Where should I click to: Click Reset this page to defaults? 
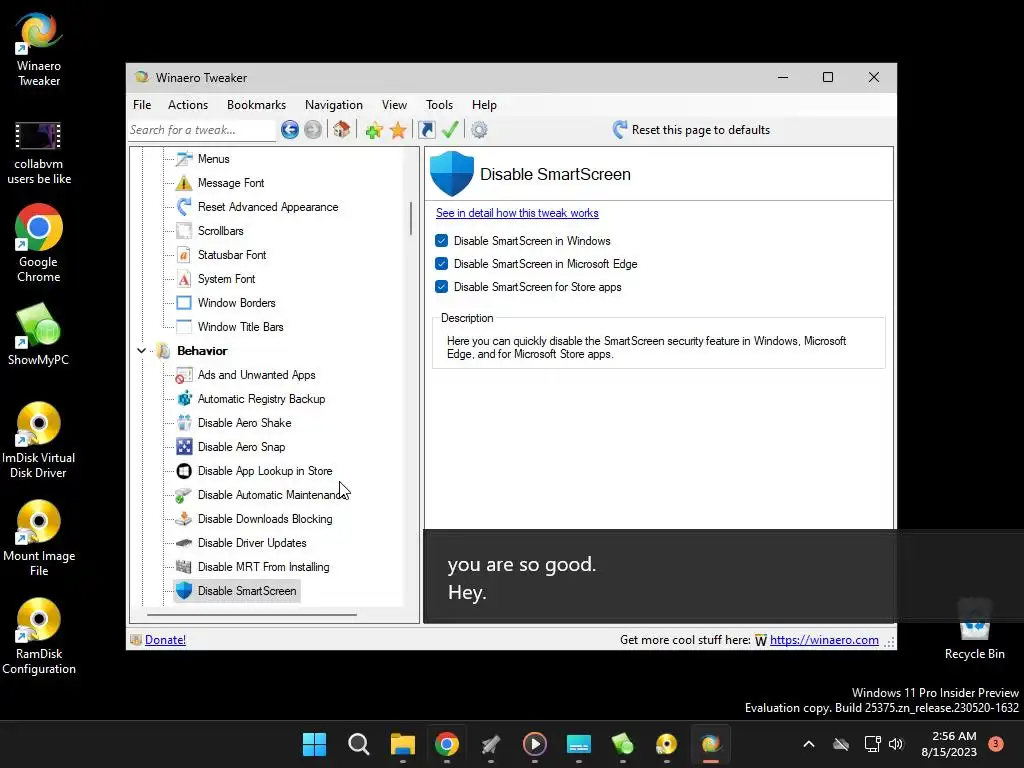point(692,130)
